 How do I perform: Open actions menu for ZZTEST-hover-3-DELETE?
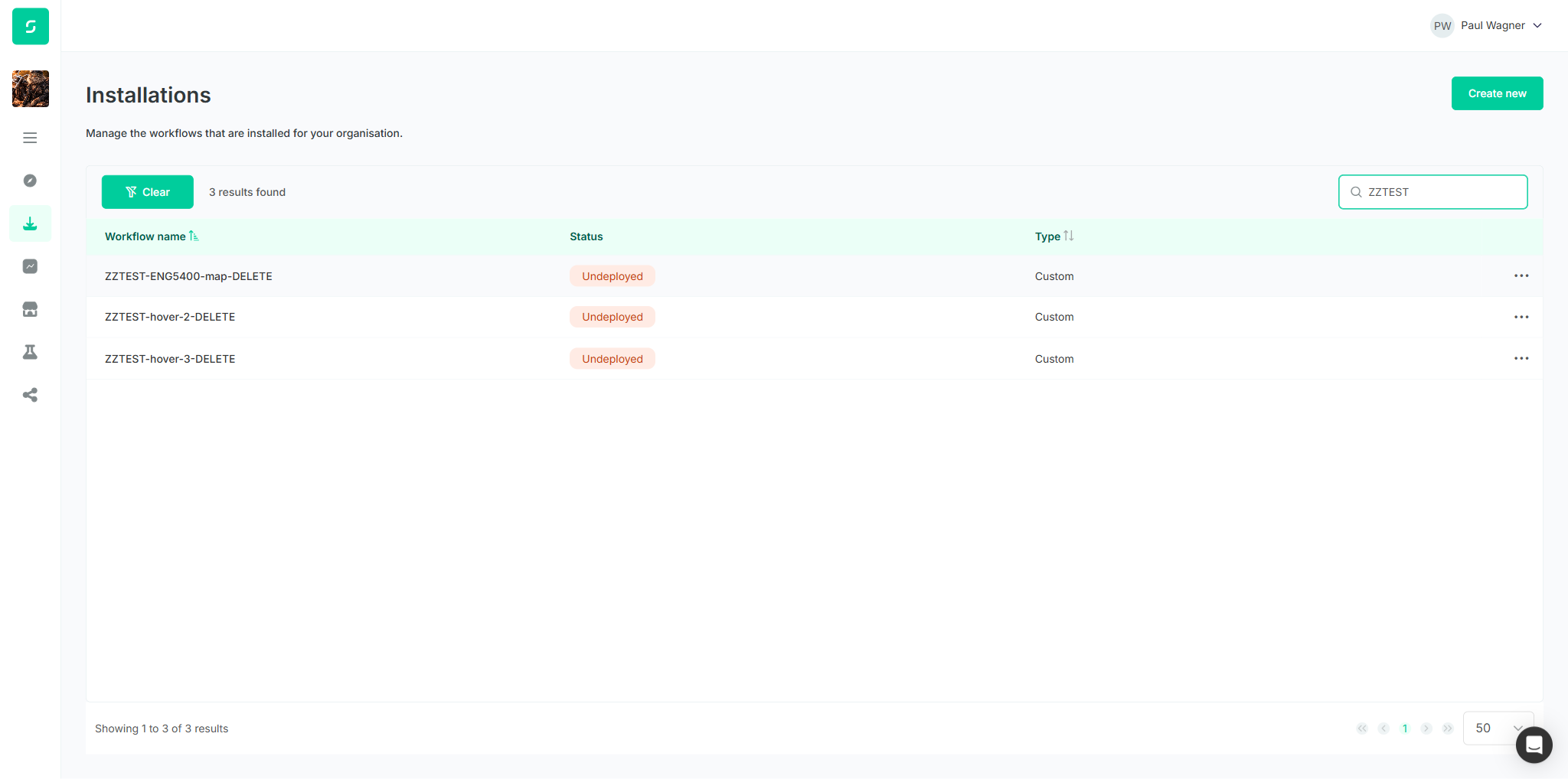[x=1521, y=358]
